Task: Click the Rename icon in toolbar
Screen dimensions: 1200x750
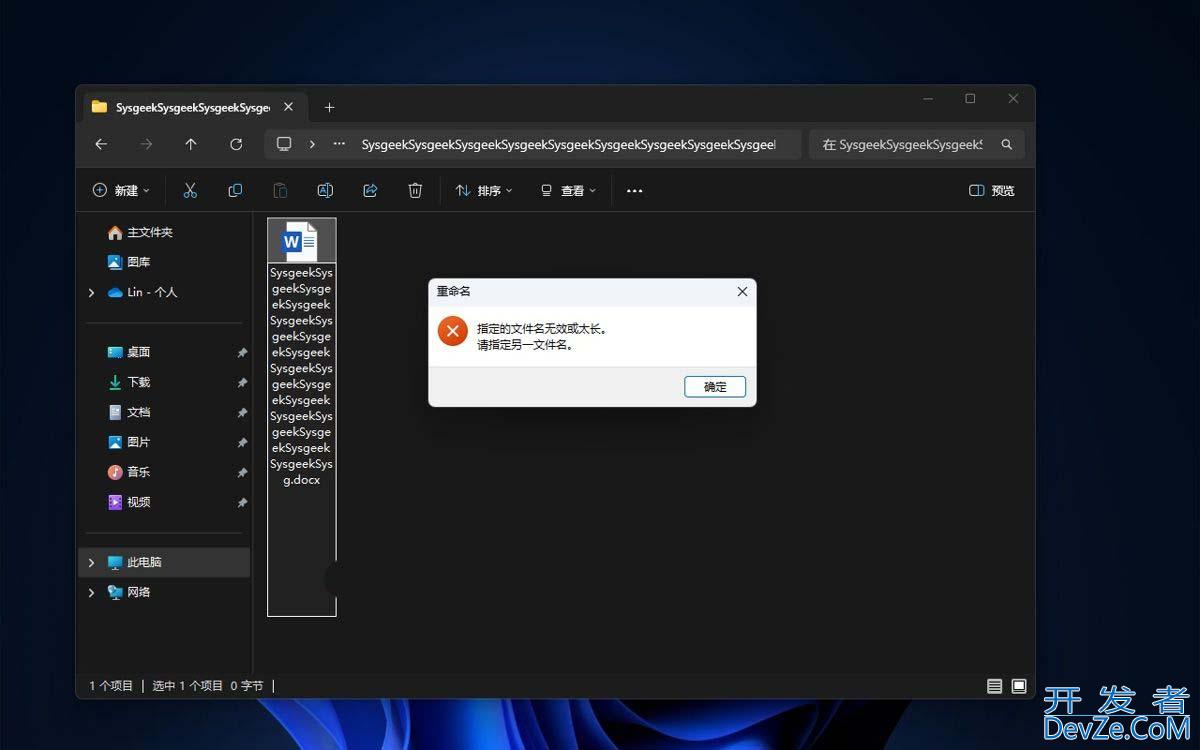Action: pyautogui.click(x=325, y=190)
